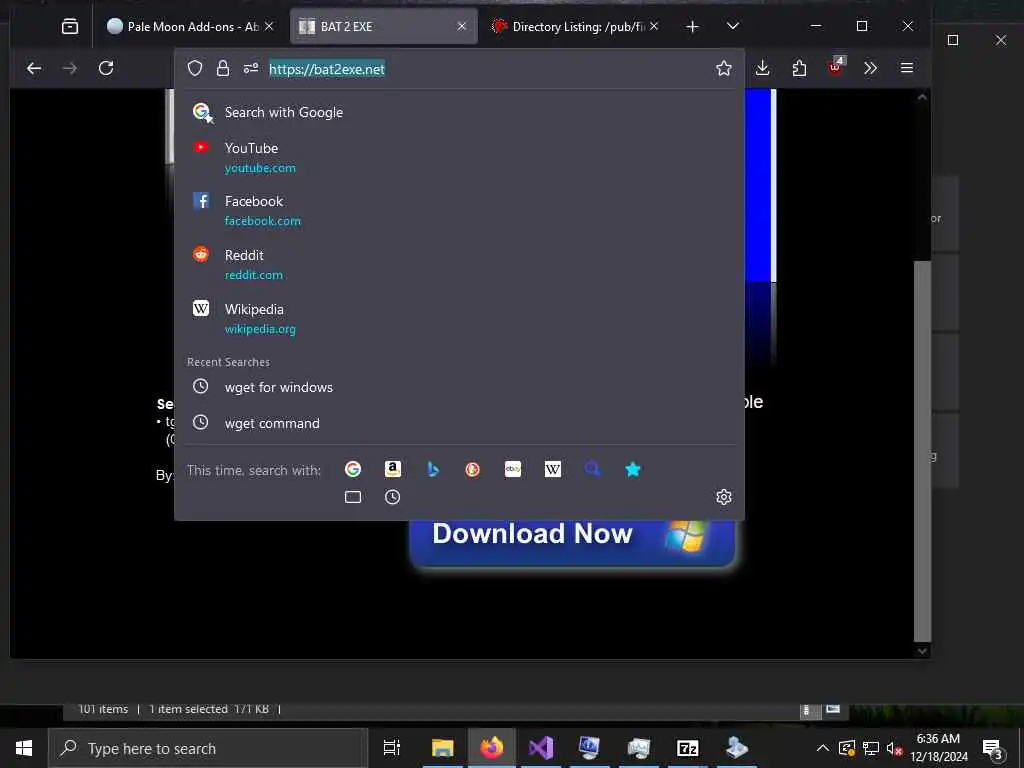Open Windows Start menu
1024x768 pixels.
coord(24,748)
